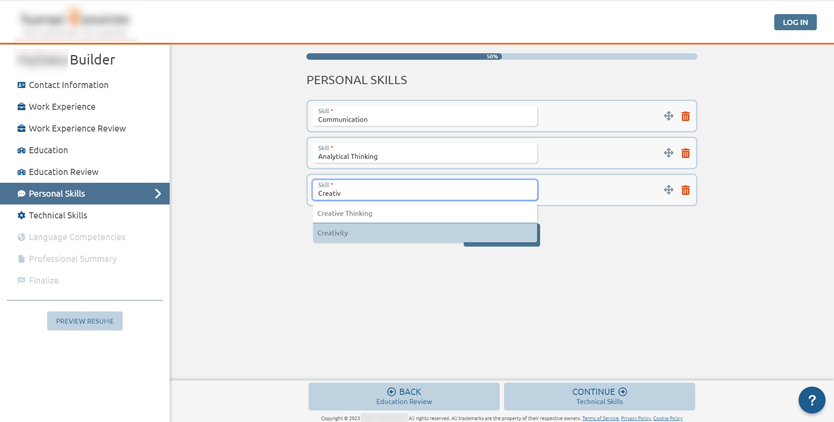
Task: Open the Education sidebar item
Action: click(x=48, y=150)
